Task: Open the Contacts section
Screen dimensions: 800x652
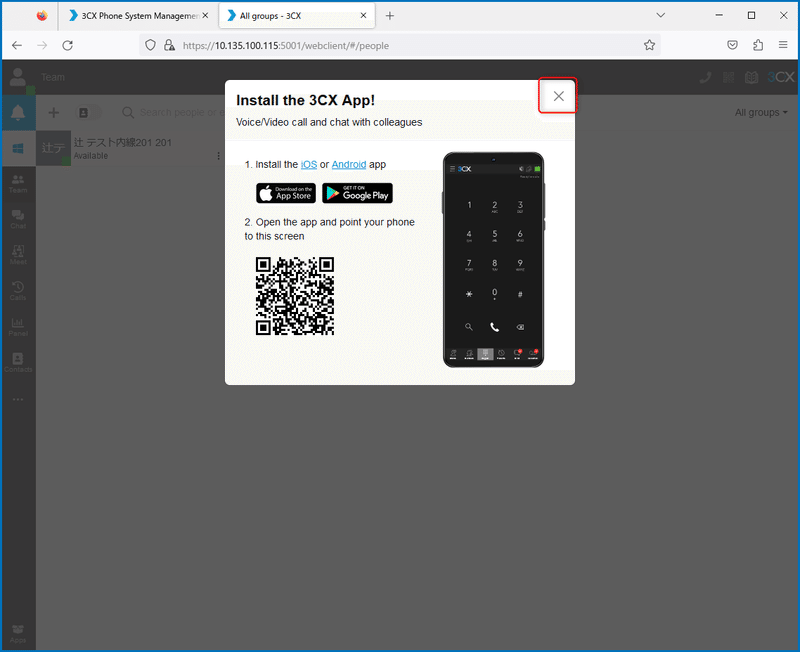Action: (18, 363)
